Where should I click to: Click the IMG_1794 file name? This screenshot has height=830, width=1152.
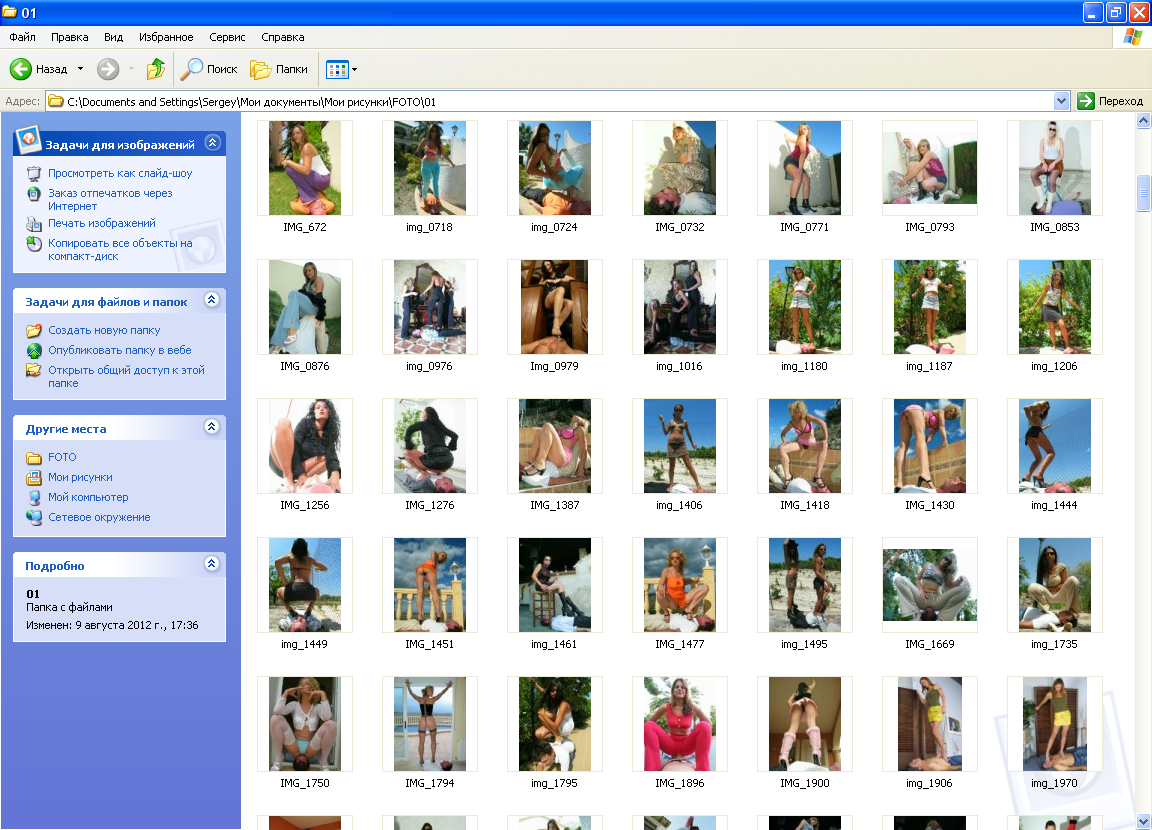(x=430, y=784)
